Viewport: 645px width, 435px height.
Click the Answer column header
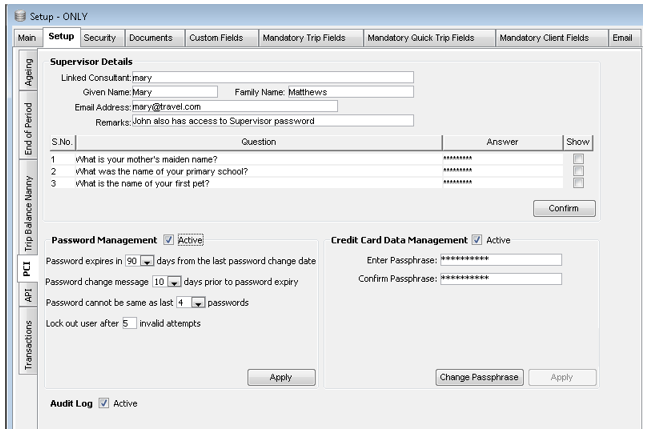(502, 142)
